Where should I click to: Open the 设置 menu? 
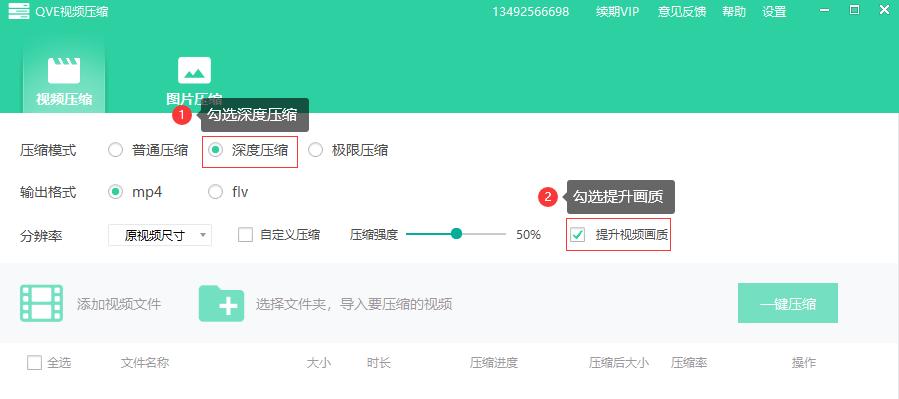[774, 11]
